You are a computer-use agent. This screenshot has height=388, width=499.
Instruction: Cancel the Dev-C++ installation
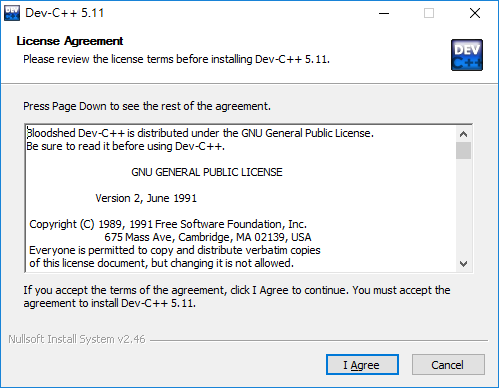[x=448, y=365]
